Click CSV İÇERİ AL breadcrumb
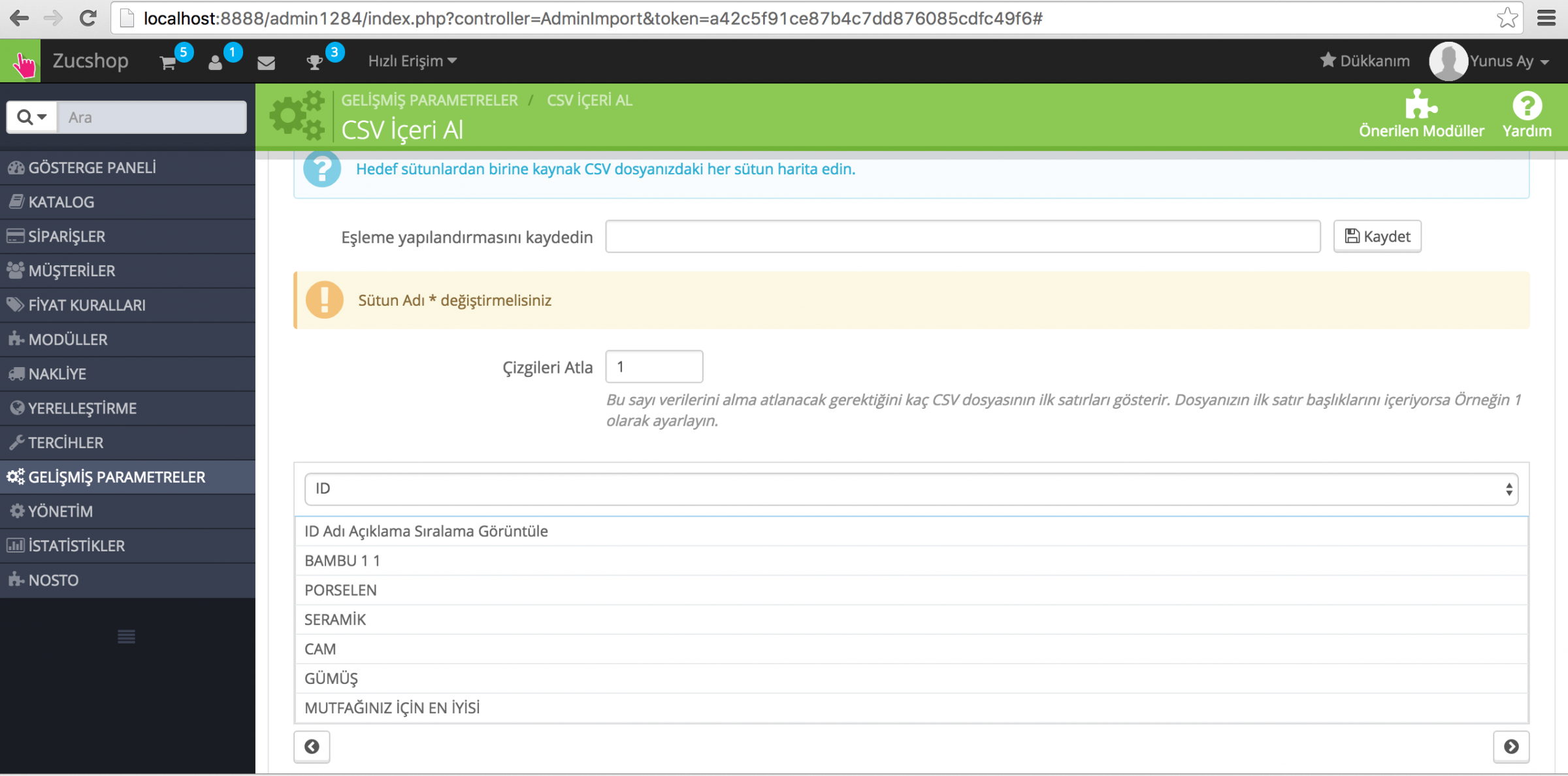 (x=589, y=100)
